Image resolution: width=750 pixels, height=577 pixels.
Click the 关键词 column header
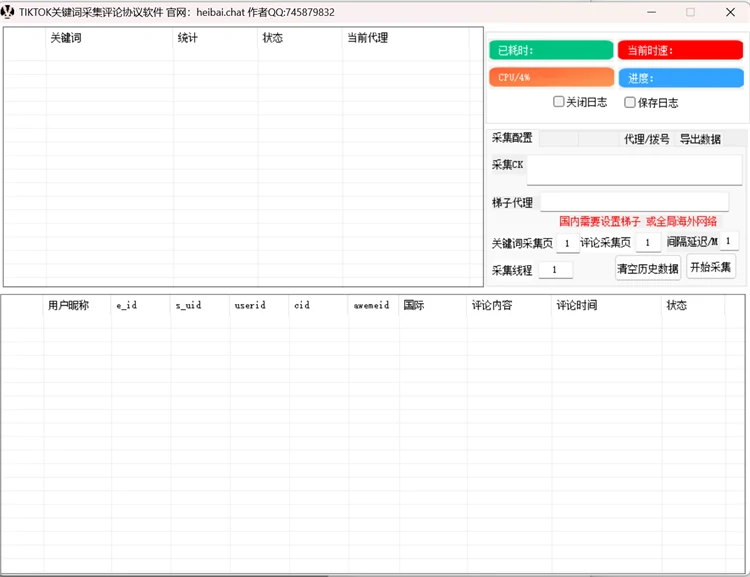click(x=110, y=38)
